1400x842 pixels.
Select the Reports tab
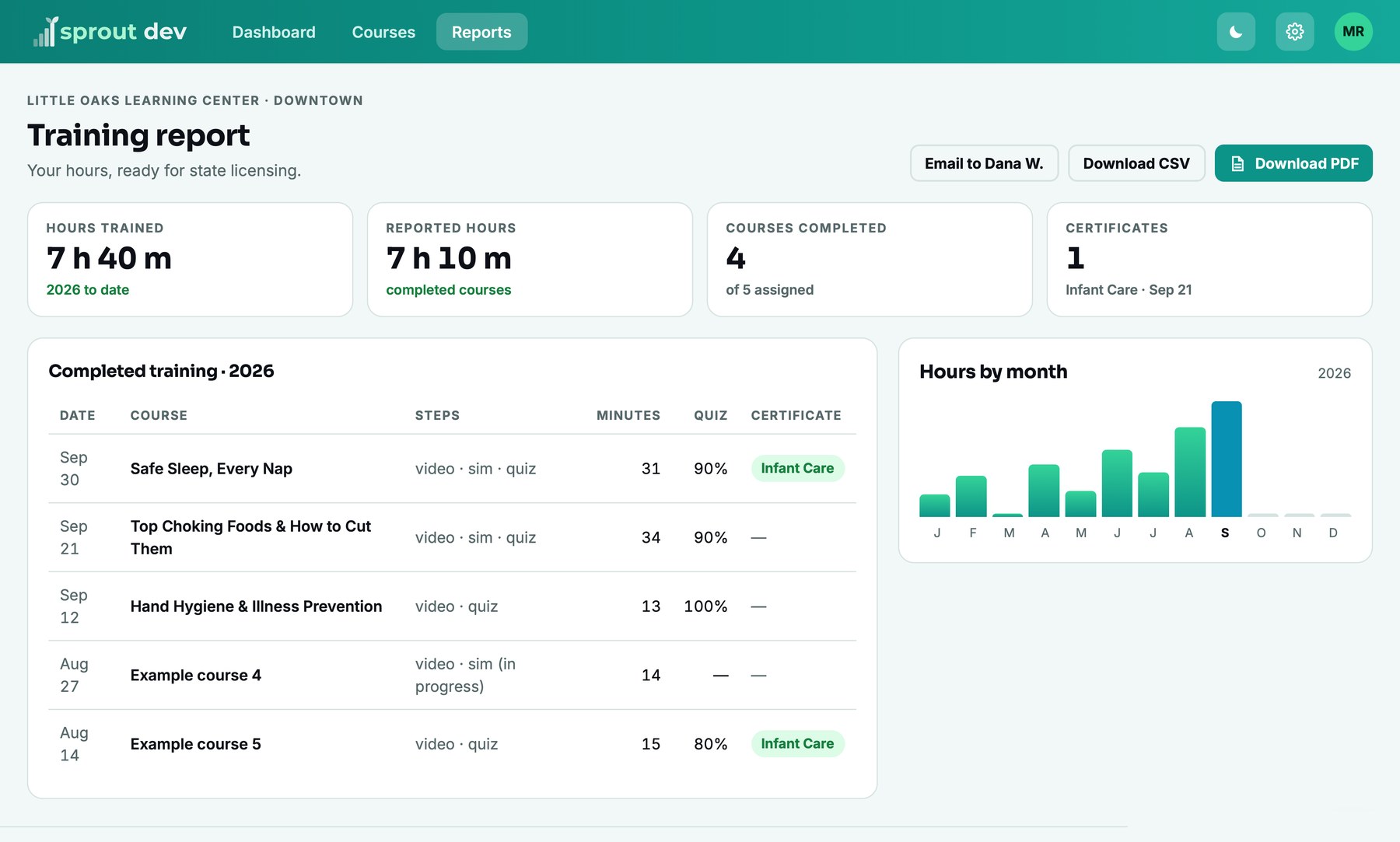(x=481, y=32)
